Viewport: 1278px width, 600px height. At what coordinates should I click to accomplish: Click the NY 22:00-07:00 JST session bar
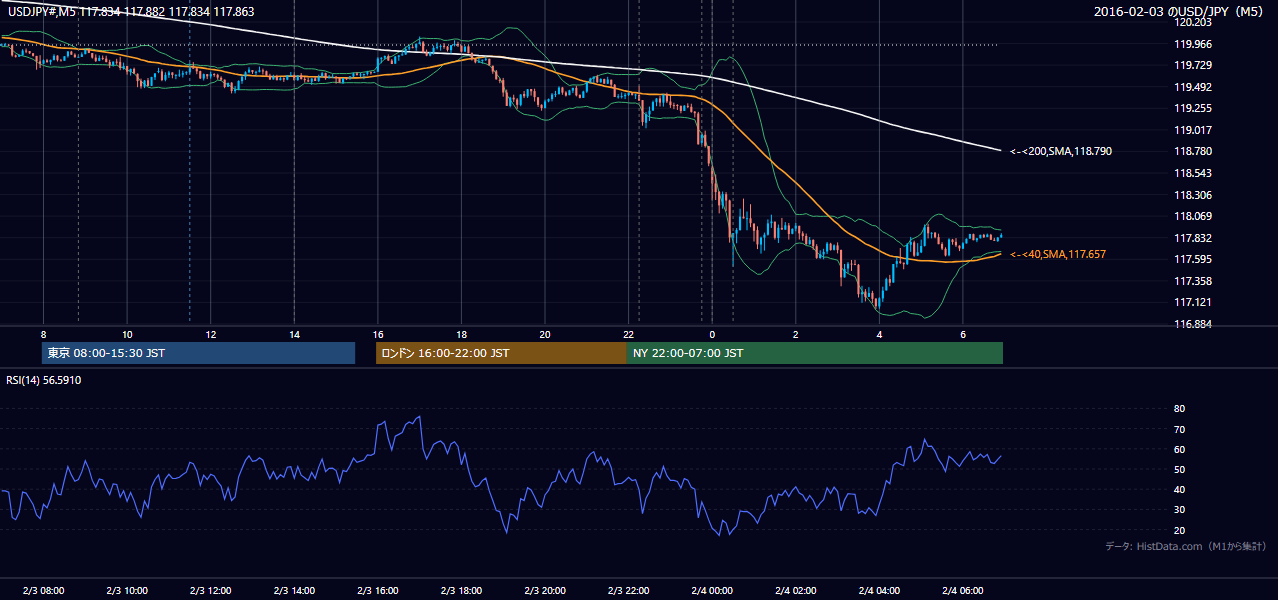click(x=815, y=353)
